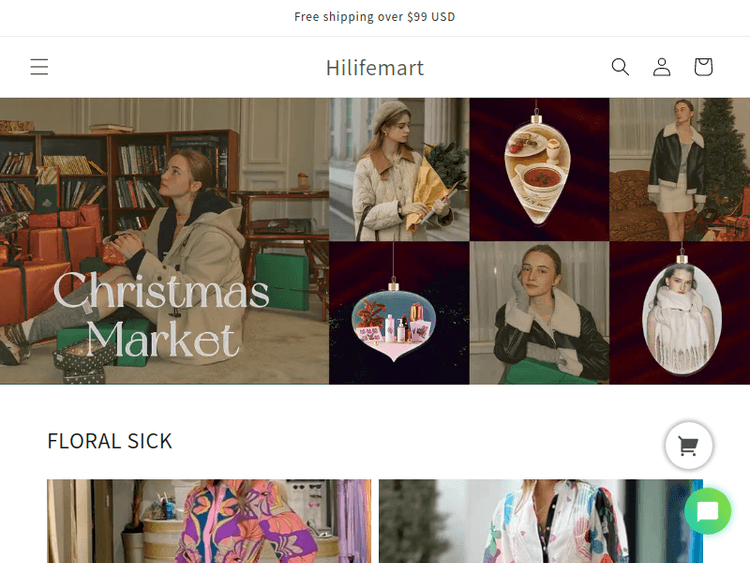Open the shopping bag in header

tap(703, 67)
